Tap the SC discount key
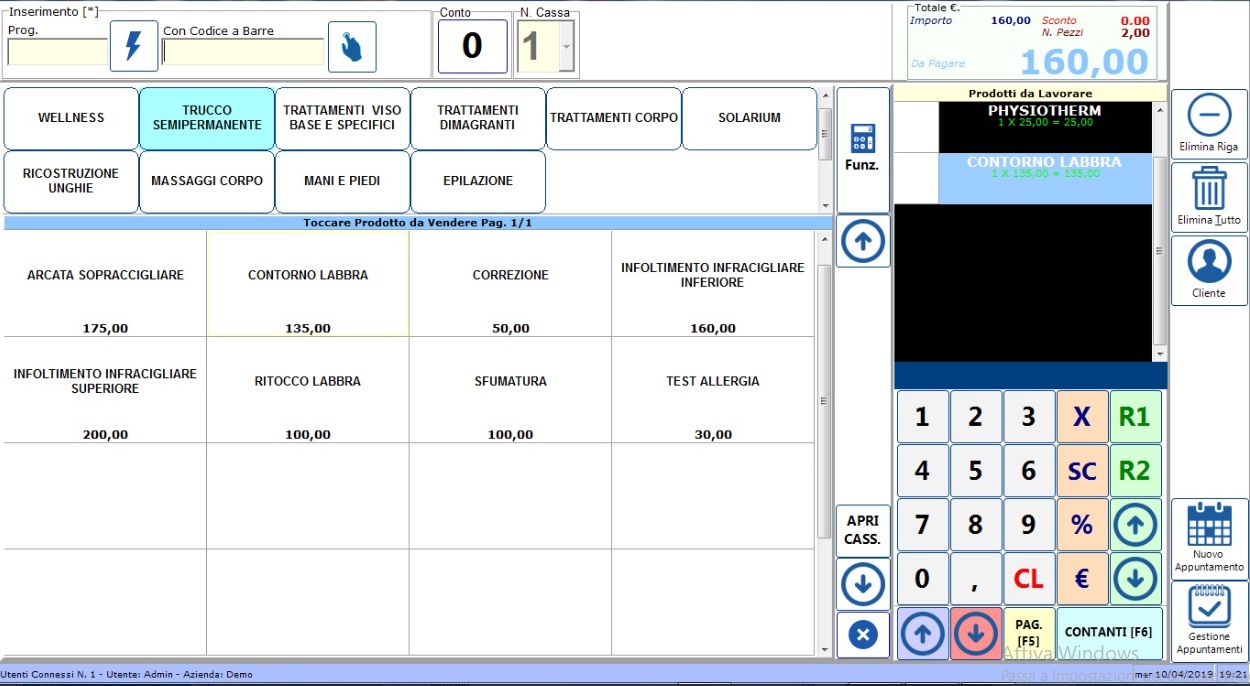The width and height of the screenshot is (1250, 686). [x=1082, y=471]
